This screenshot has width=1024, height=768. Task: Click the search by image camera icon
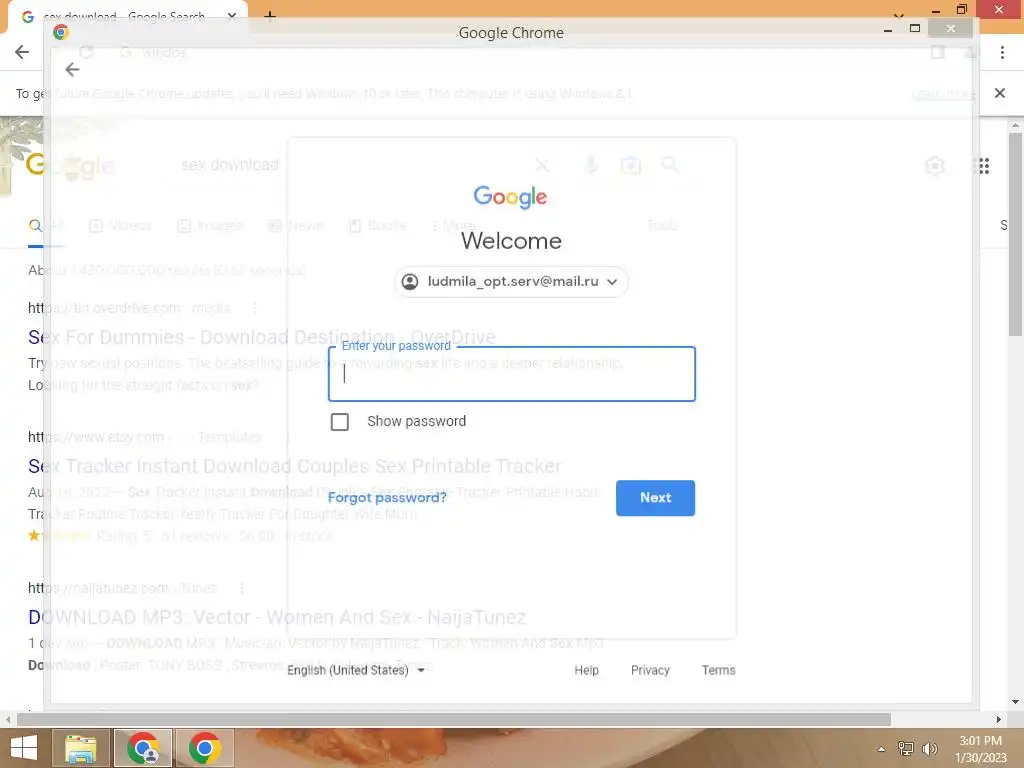point(631,165)
